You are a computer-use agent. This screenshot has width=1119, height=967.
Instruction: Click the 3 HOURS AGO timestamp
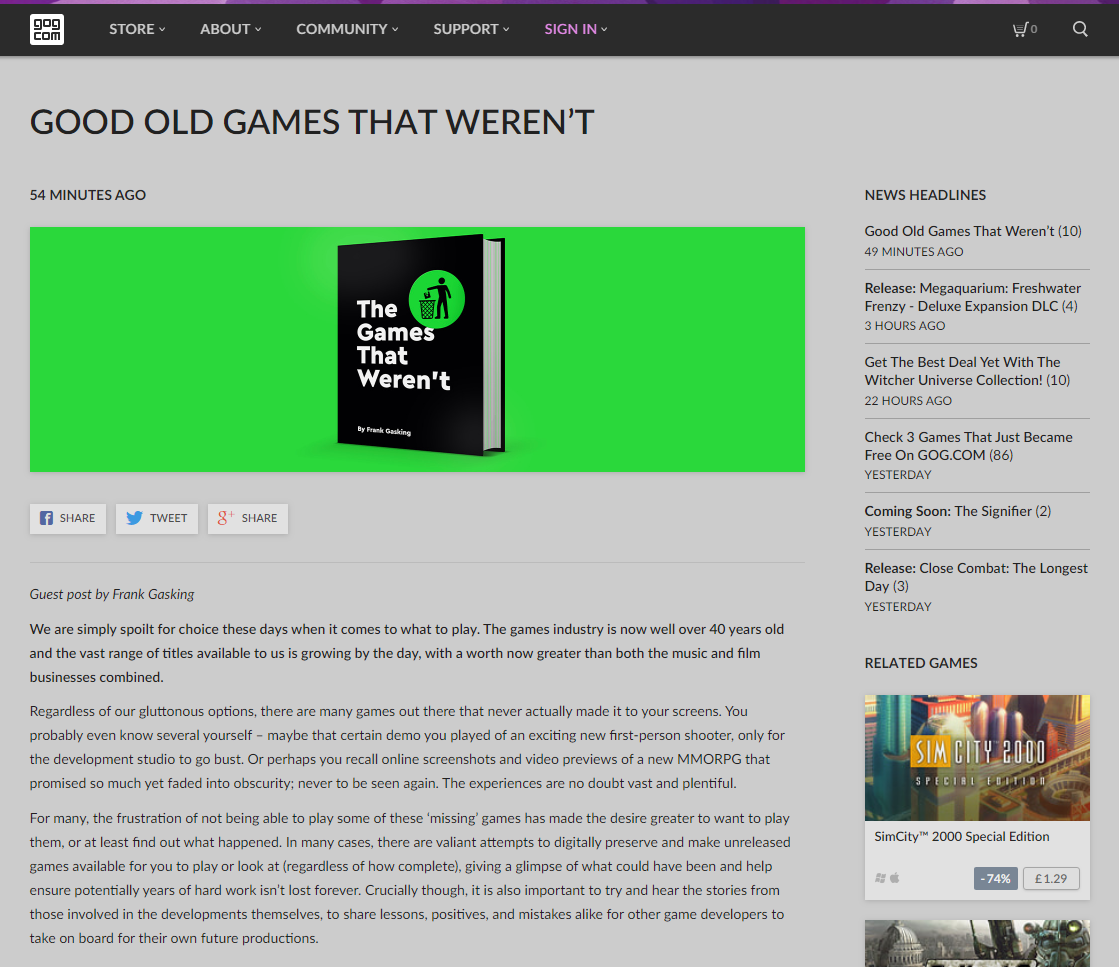pos(905,326)
